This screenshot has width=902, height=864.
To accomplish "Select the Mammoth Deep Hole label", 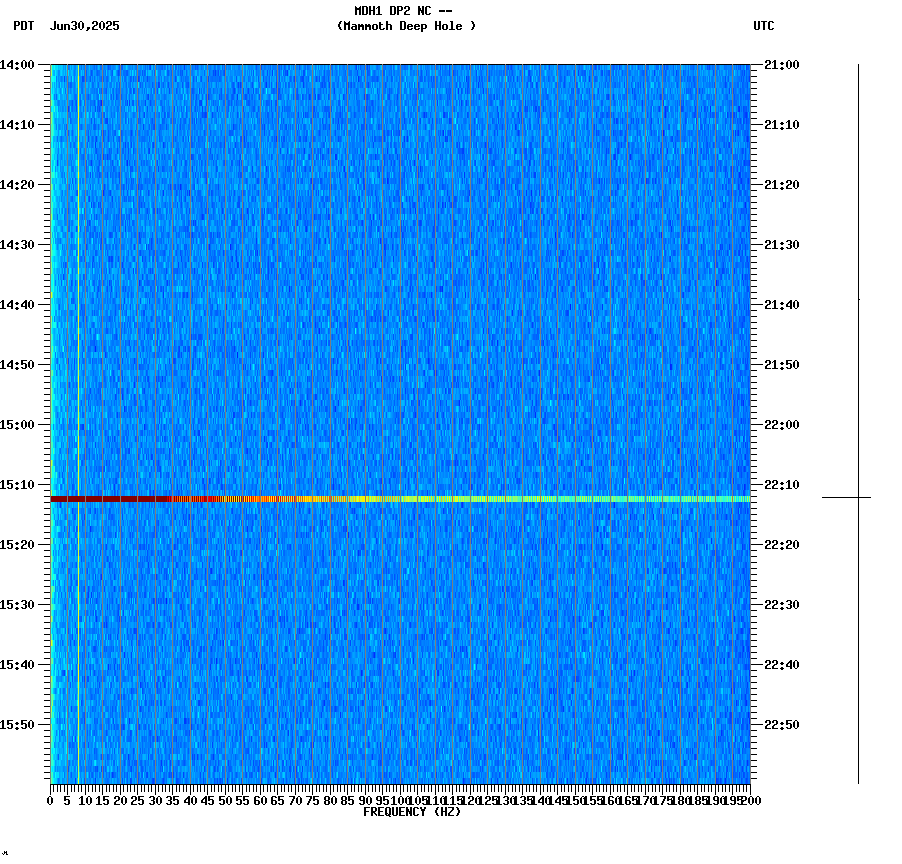I will (406, 27).
